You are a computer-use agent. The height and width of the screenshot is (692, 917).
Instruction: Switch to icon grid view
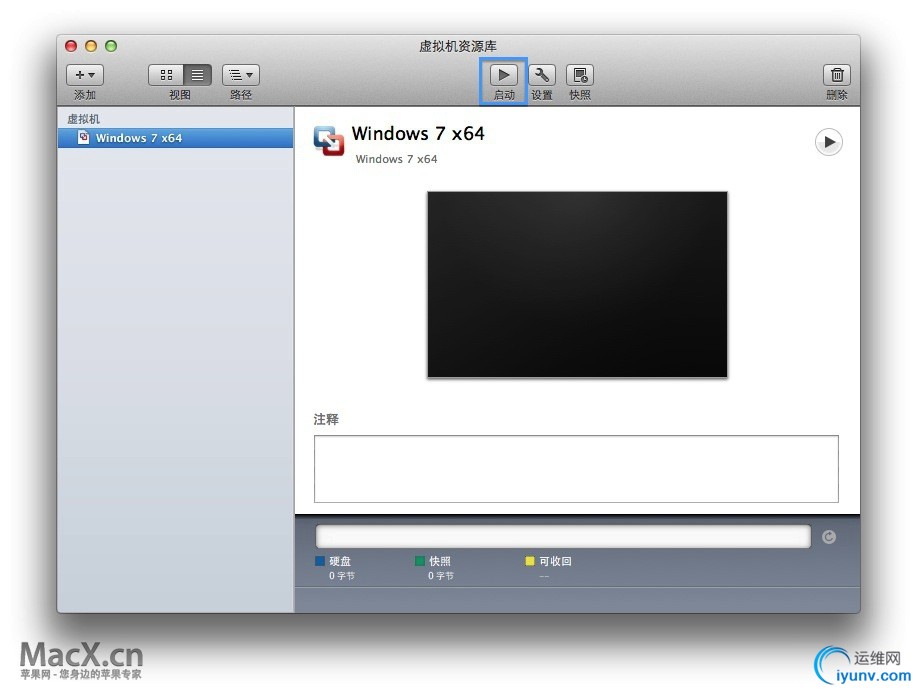(166, 75)
